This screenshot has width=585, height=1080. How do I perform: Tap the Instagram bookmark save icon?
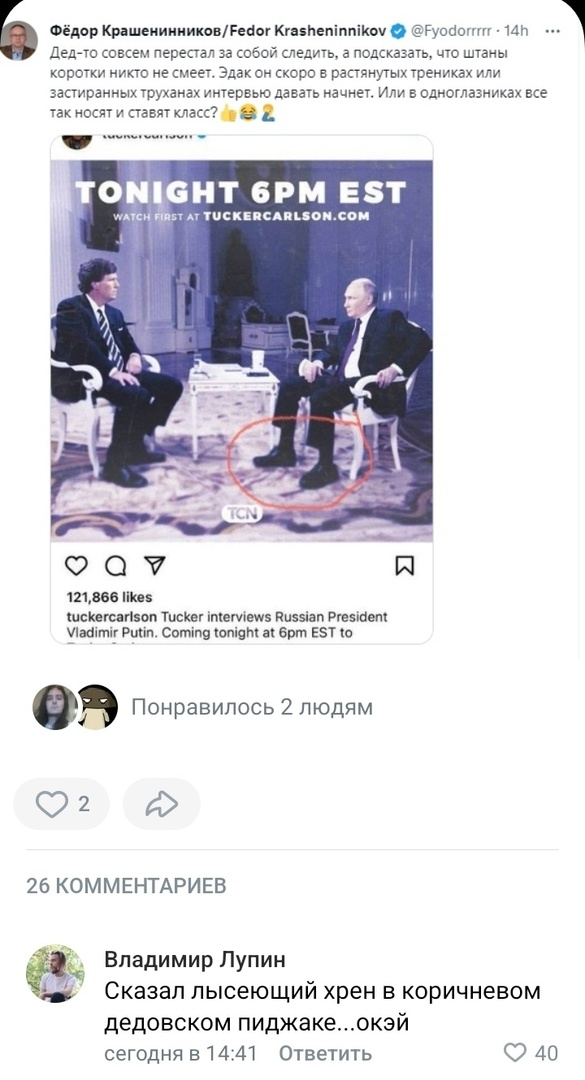(404, 566)
